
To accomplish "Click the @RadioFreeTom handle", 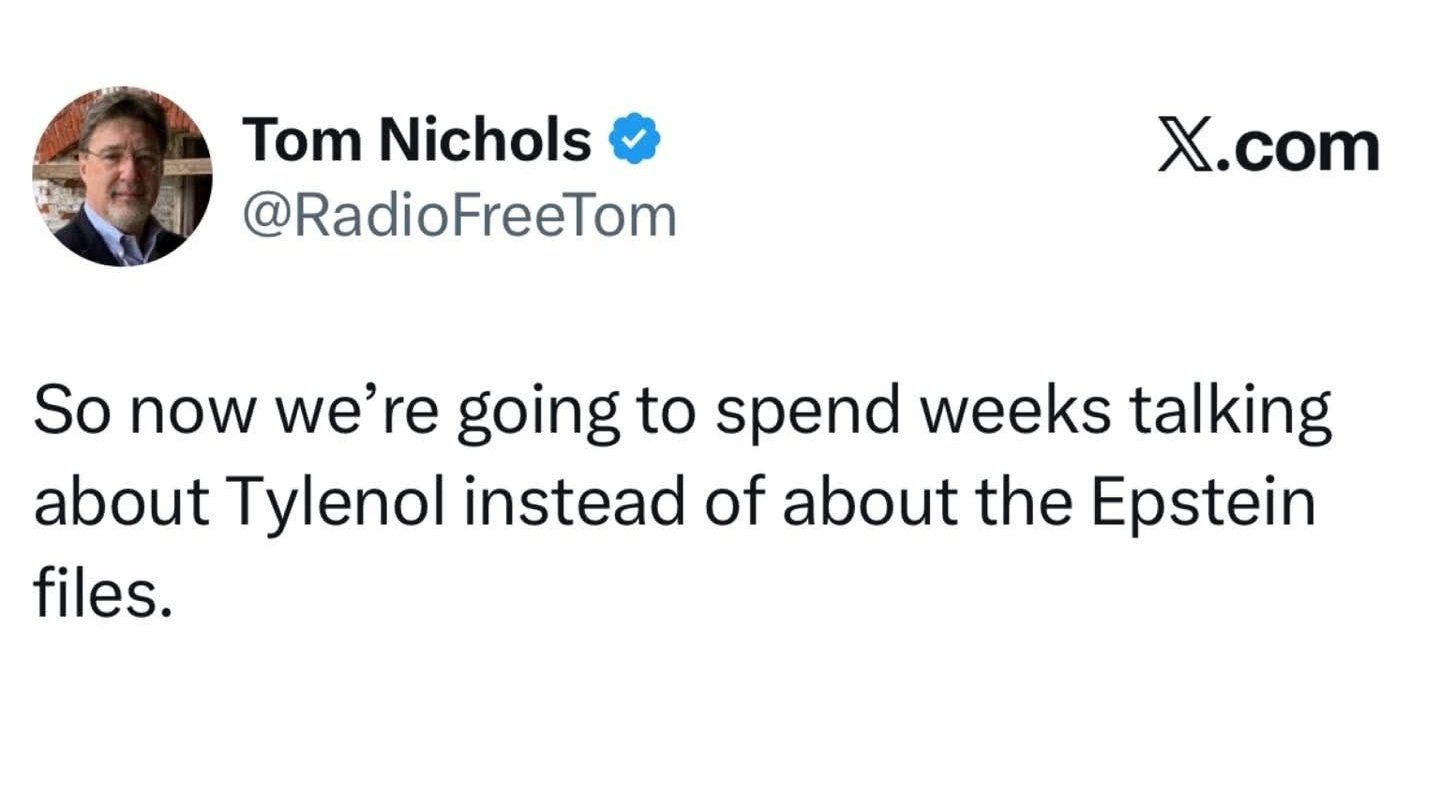I will pyautogui.click(x=459, y=215).
